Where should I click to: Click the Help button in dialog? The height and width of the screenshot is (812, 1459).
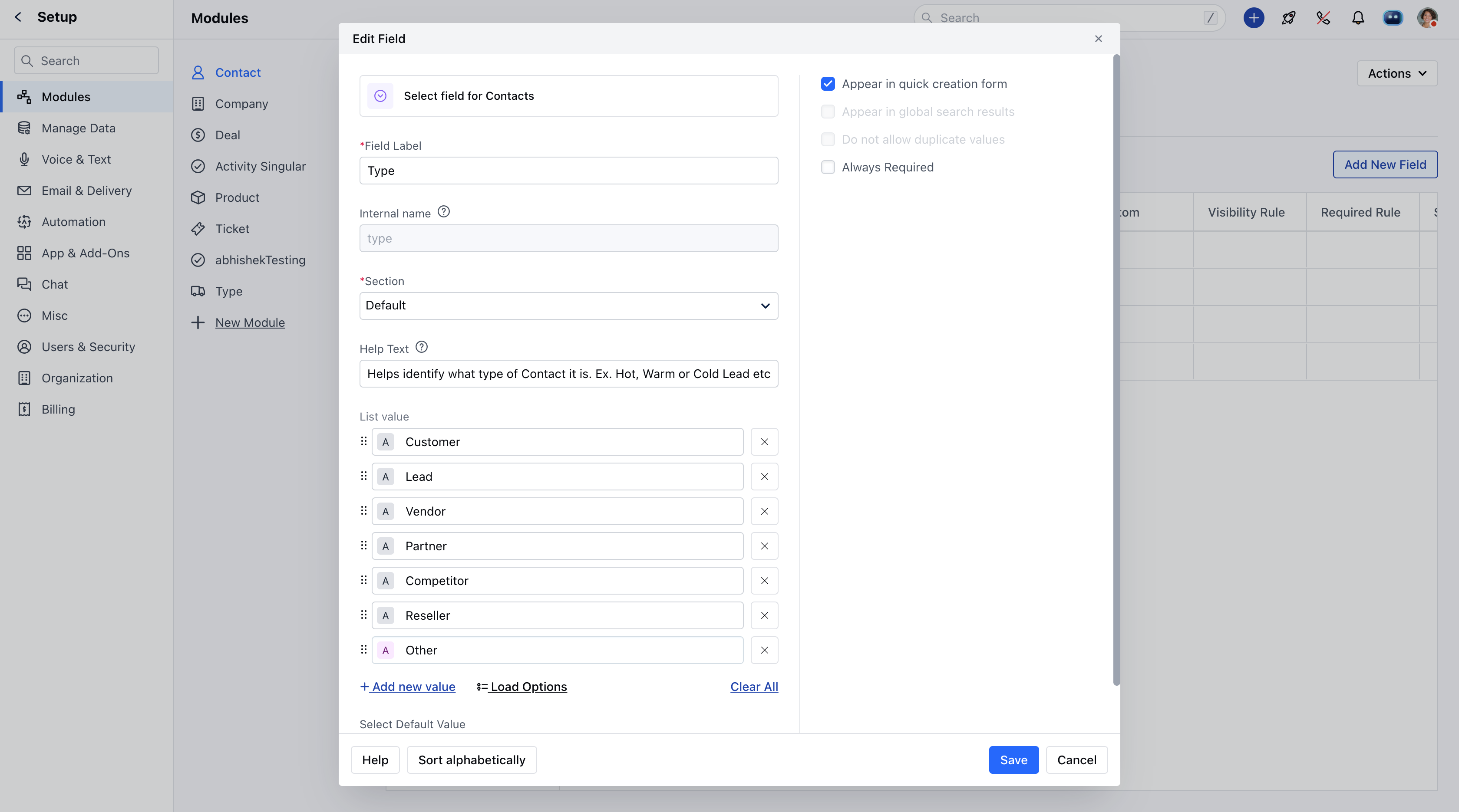click(x=375, y=760)
